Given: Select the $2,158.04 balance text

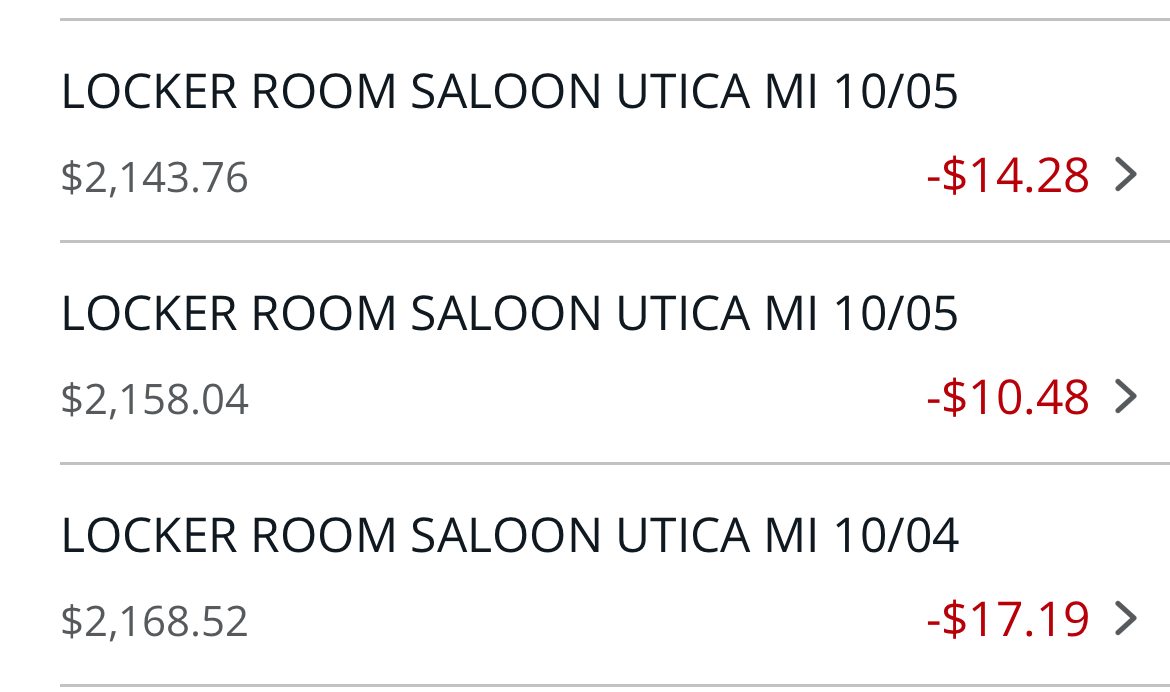Looking at the screenshot, I should [154, 400].
